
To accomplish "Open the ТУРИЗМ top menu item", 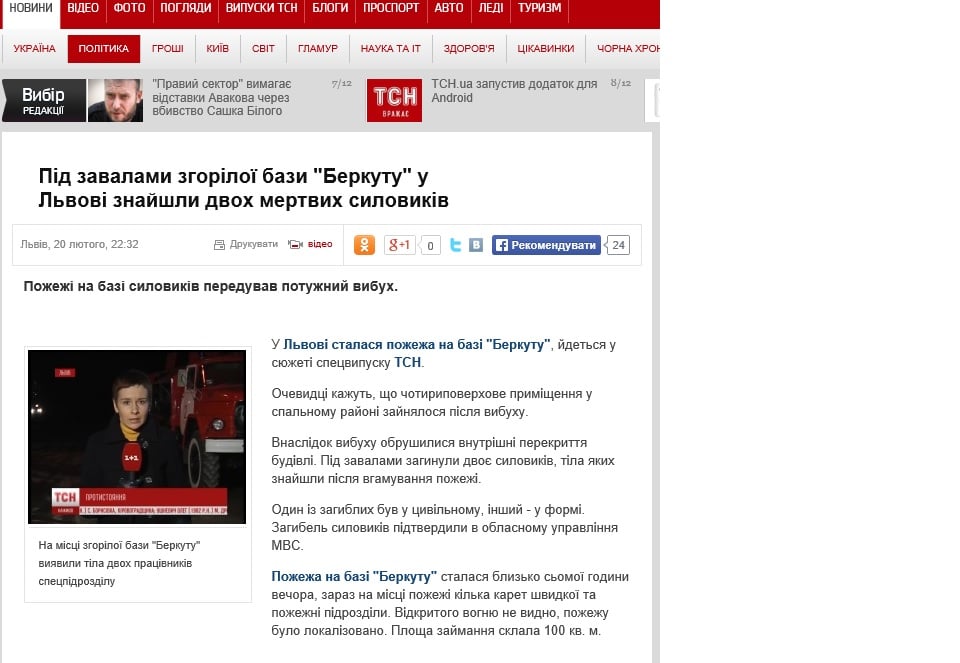I will 539,8.
